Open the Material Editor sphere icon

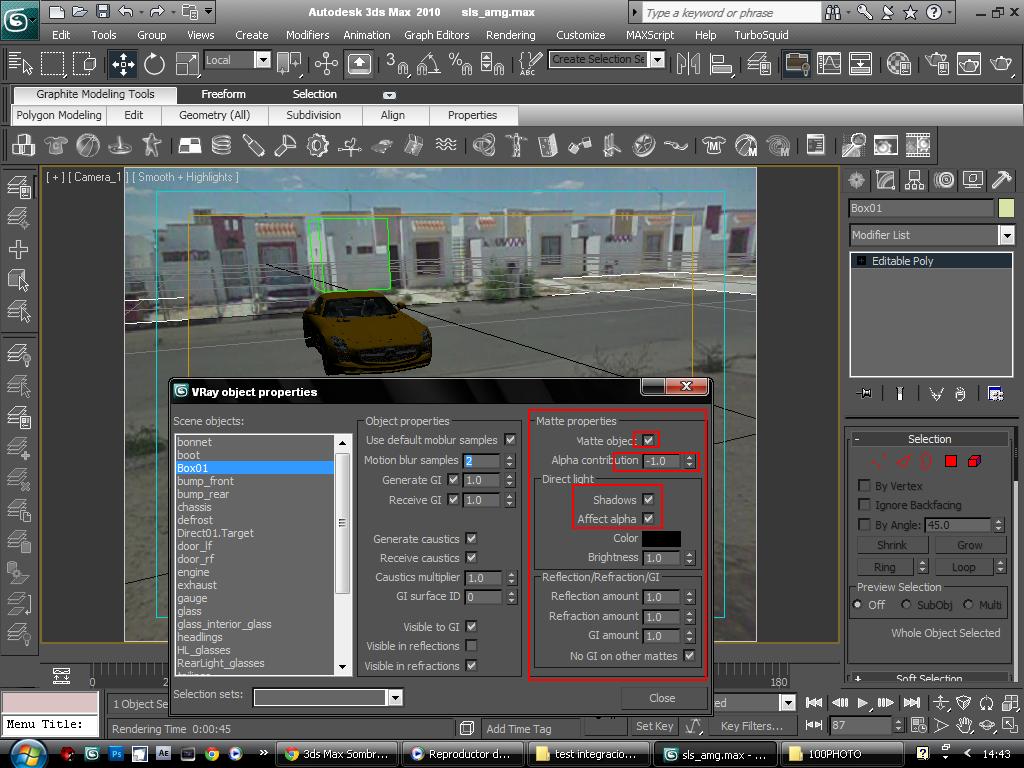[x=899, y=64]
